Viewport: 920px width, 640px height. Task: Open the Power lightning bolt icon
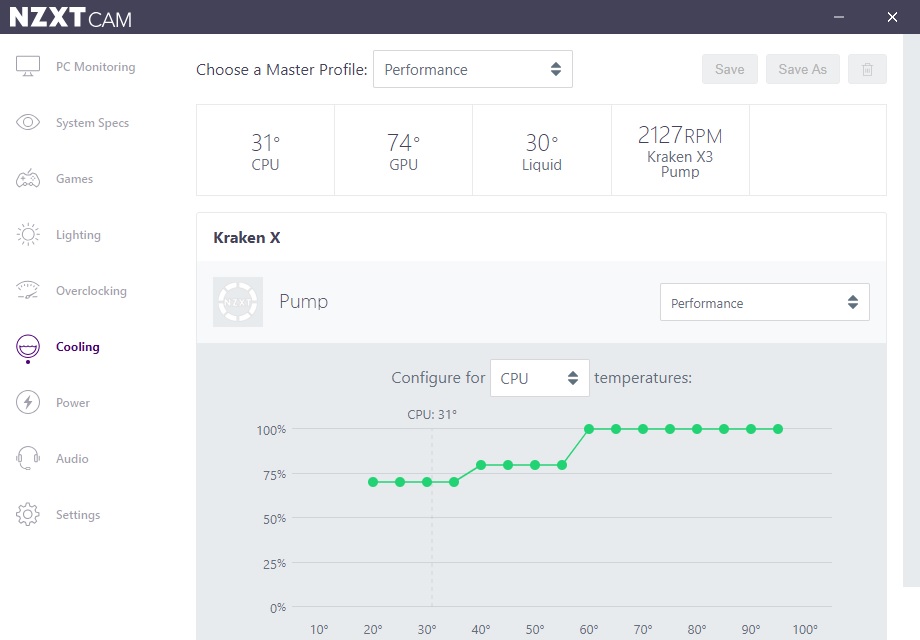point(28,402)
